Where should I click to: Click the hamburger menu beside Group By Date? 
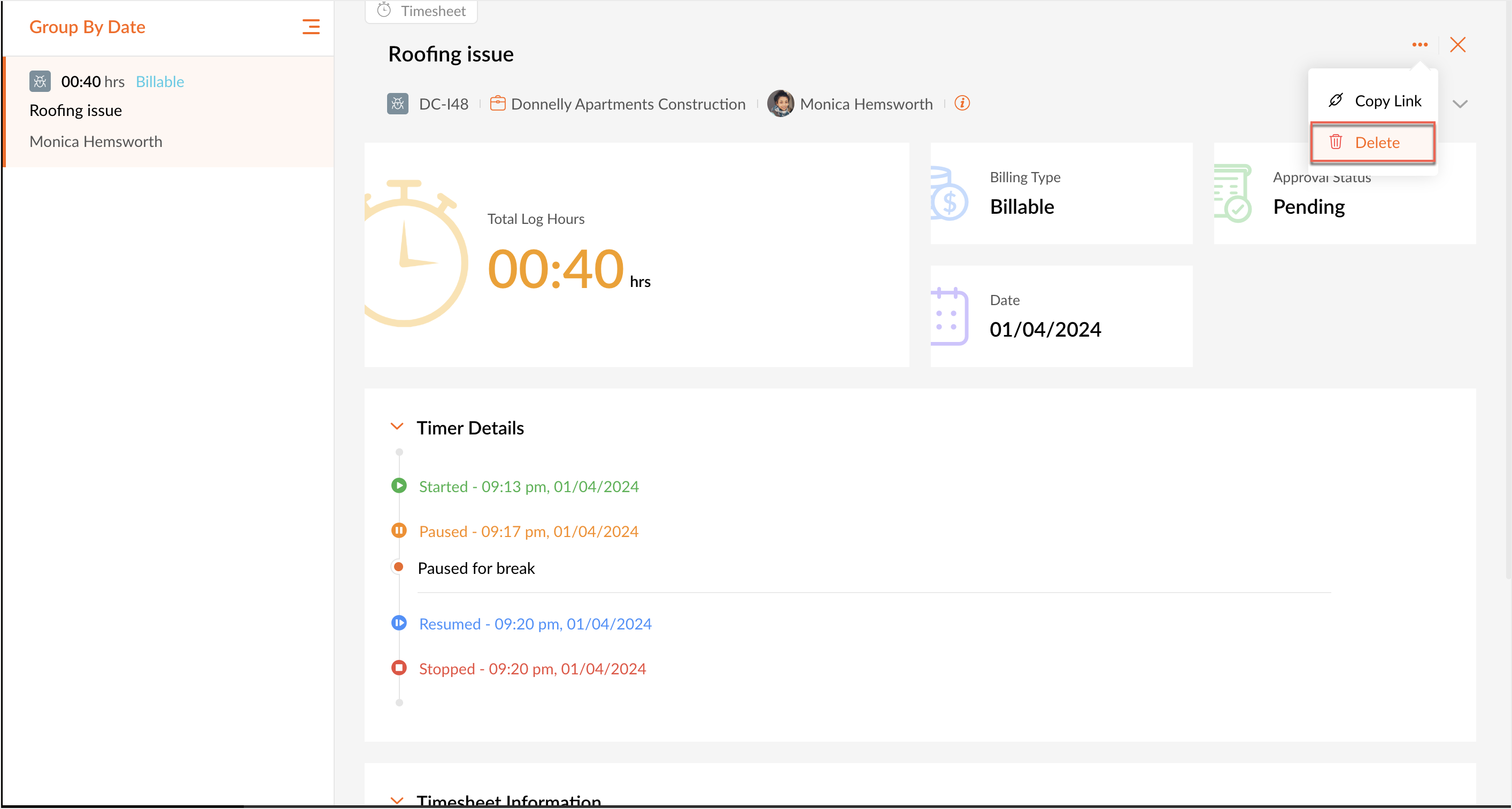311,27
